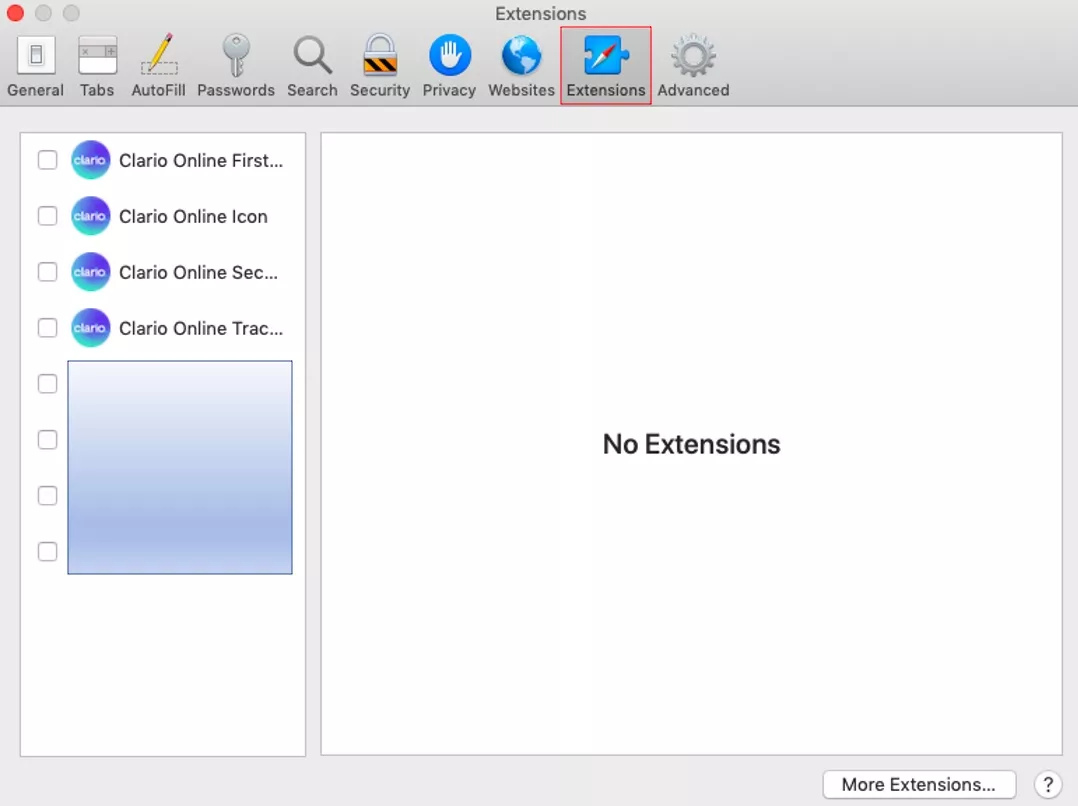
Task: Select the Privacy hand icon
Action: [x=449, y=66]
